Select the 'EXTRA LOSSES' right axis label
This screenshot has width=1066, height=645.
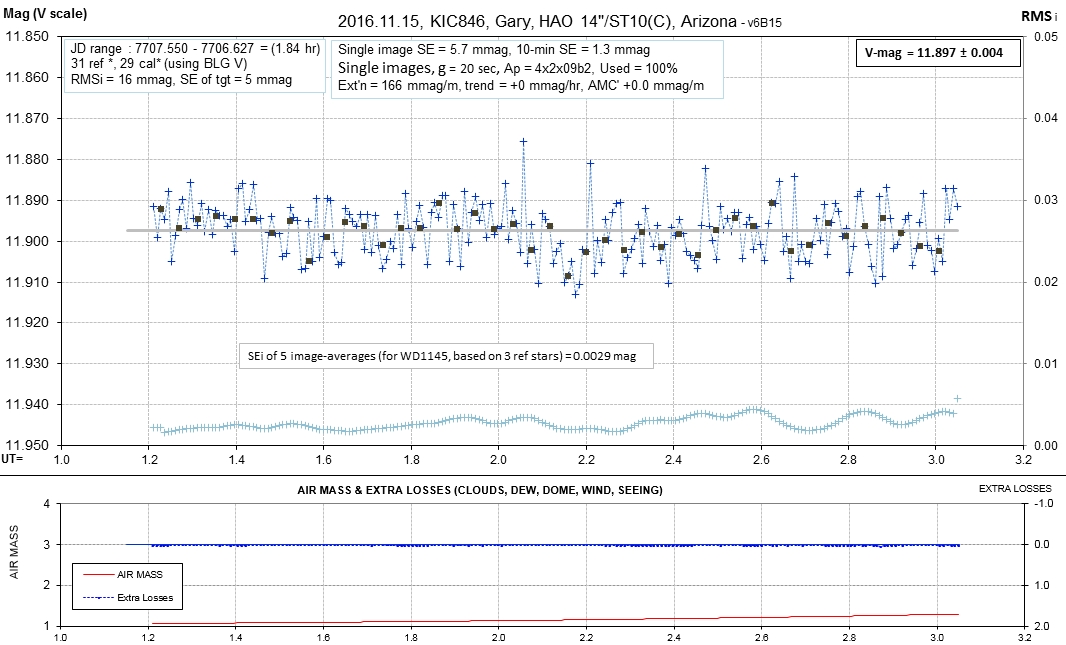[x=1015, y=489]
